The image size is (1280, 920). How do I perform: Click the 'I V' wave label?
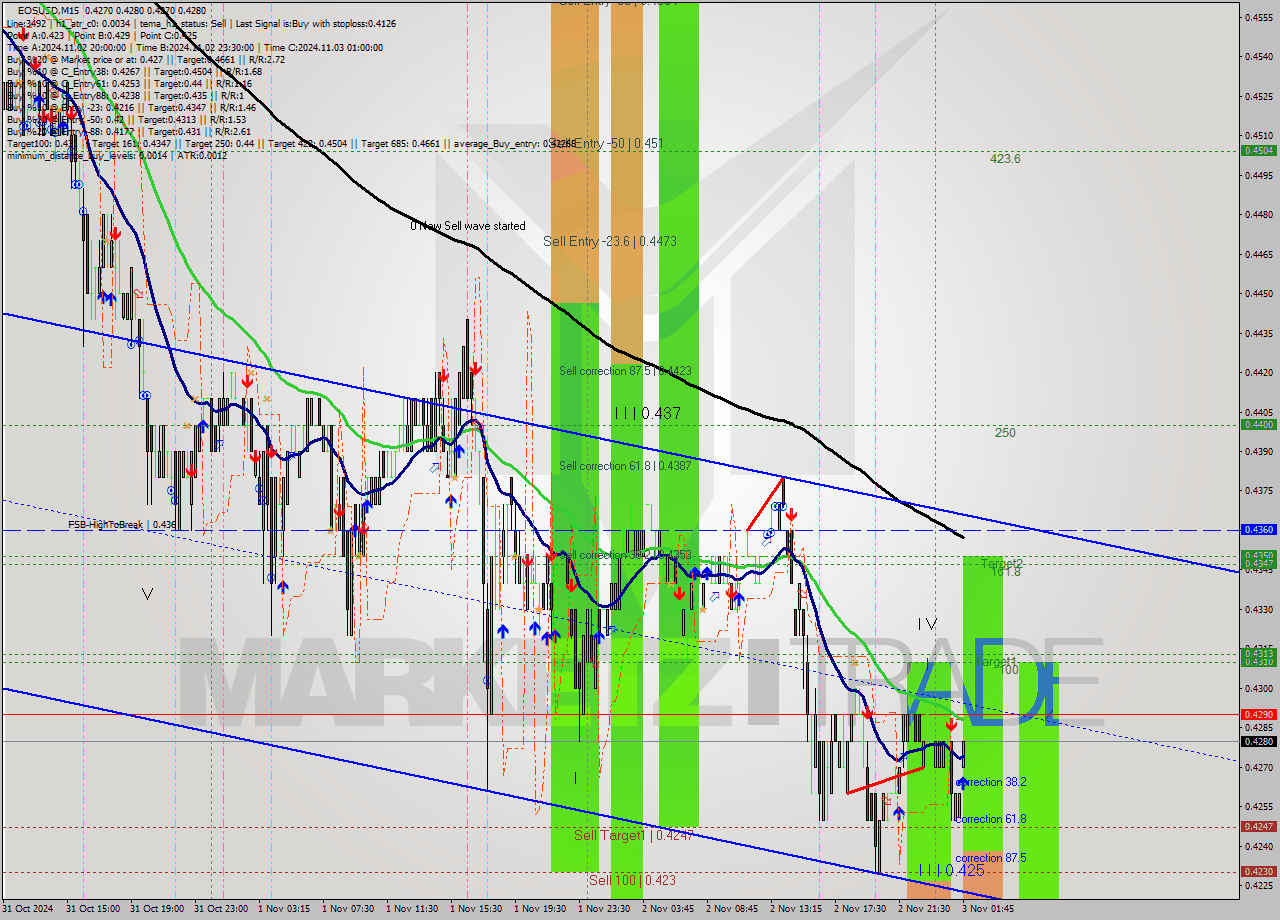coord(928,624)
